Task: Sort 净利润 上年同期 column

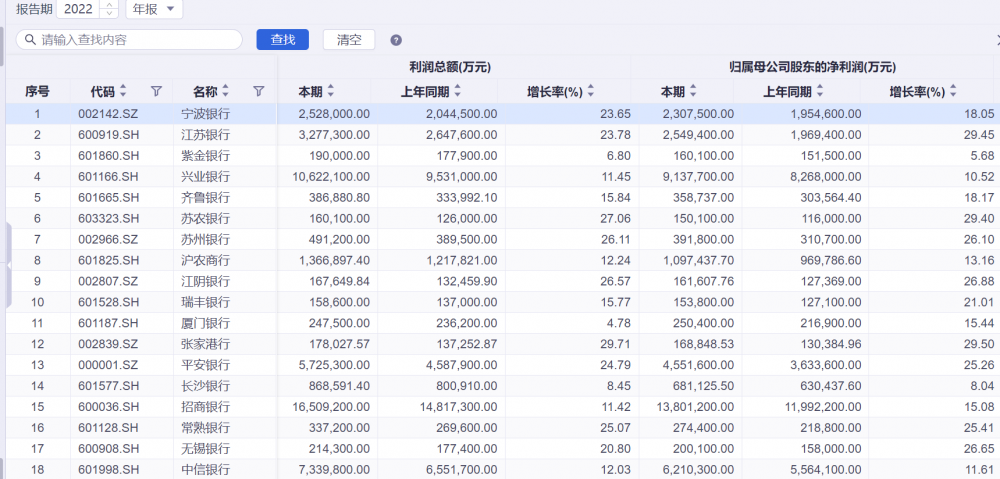Action: point(820,91)
